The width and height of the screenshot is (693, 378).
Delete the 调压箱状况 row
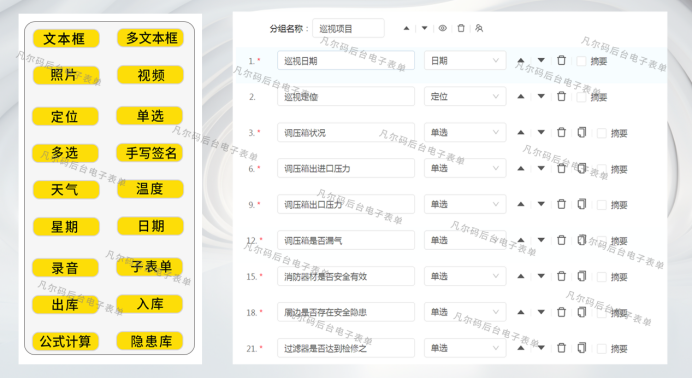click(561, 132)
